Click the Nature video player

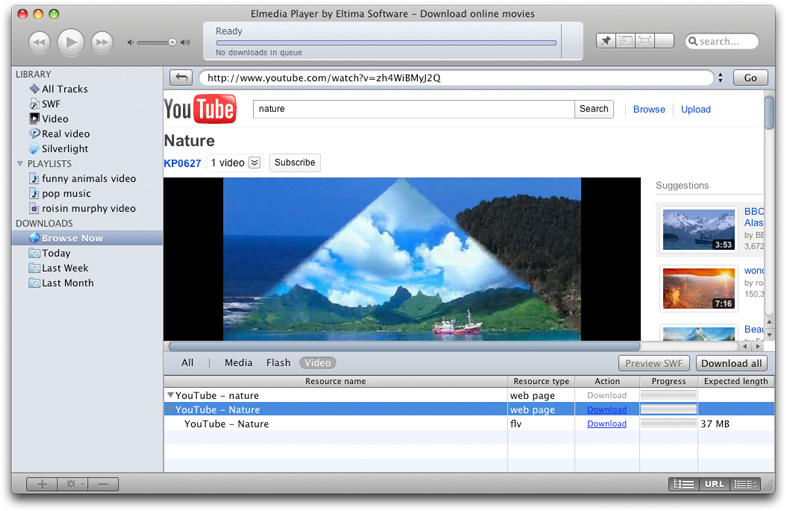click(402, 259)
